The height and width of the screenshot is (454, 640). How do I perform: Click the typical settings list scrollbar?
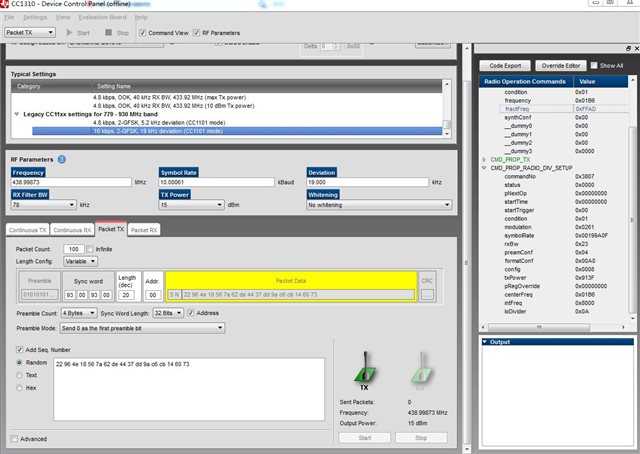(447, 124)
